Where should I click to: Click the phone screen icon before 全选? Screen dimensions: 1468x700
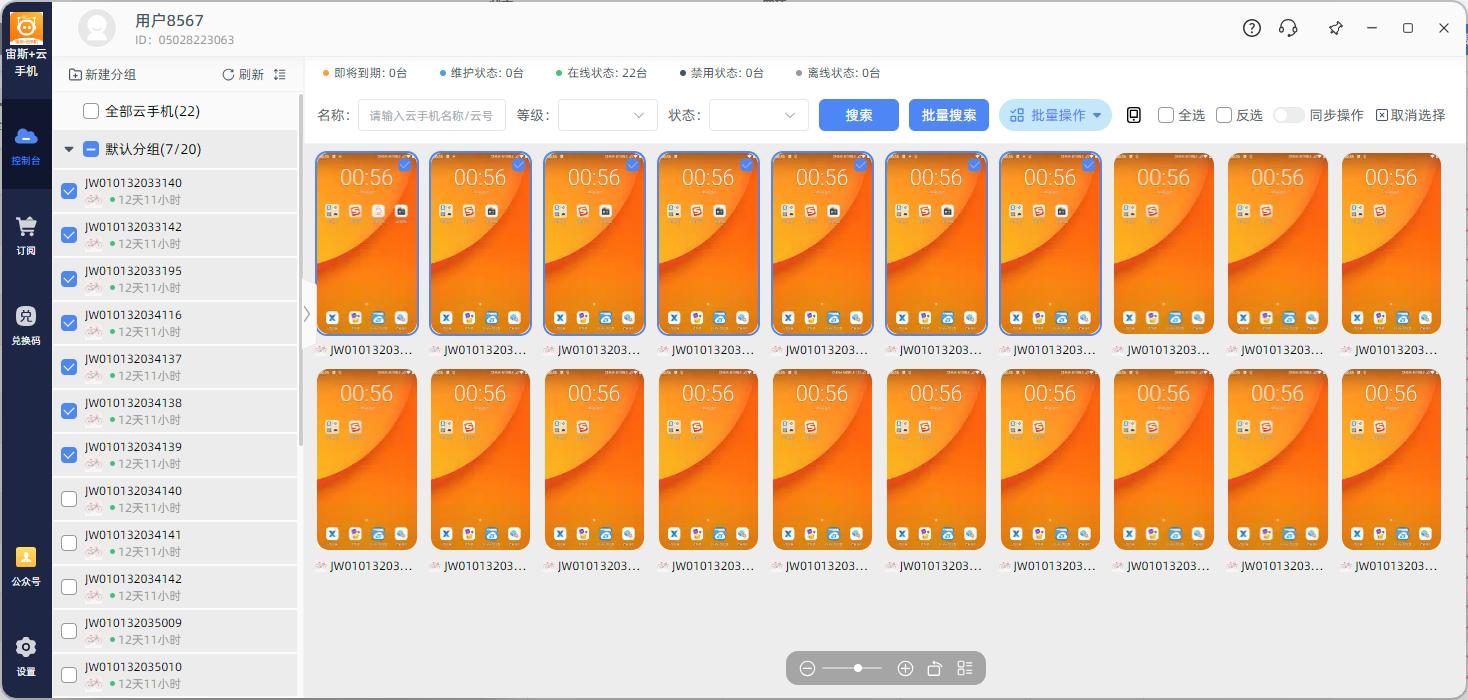1134,115
